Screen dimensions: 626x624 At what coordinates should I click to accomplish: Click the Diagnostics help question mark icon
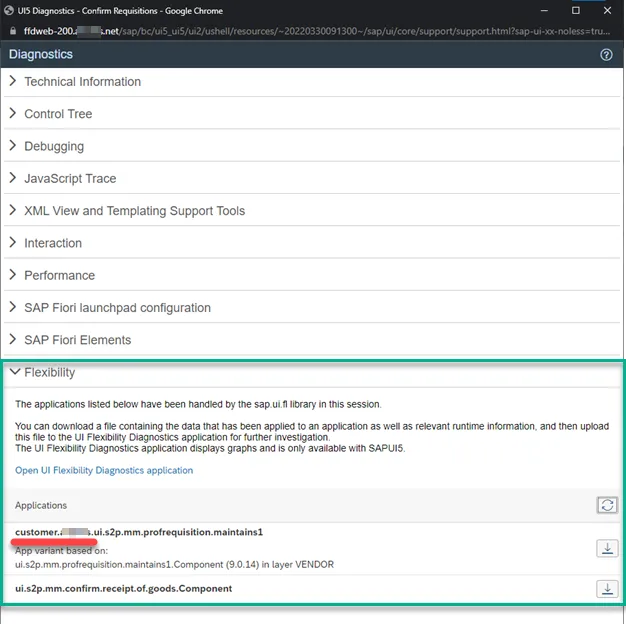[x=606, y=55]
